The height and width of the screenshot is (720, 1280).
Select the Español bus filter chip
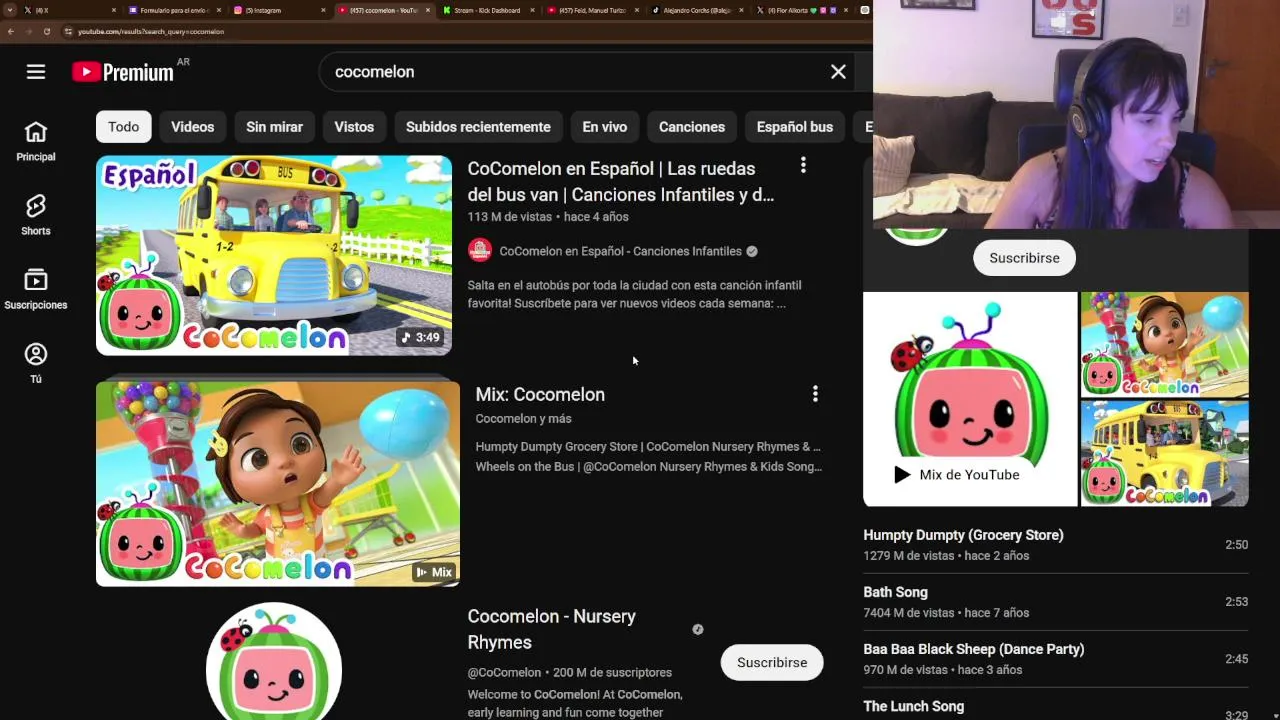point(795,127)
